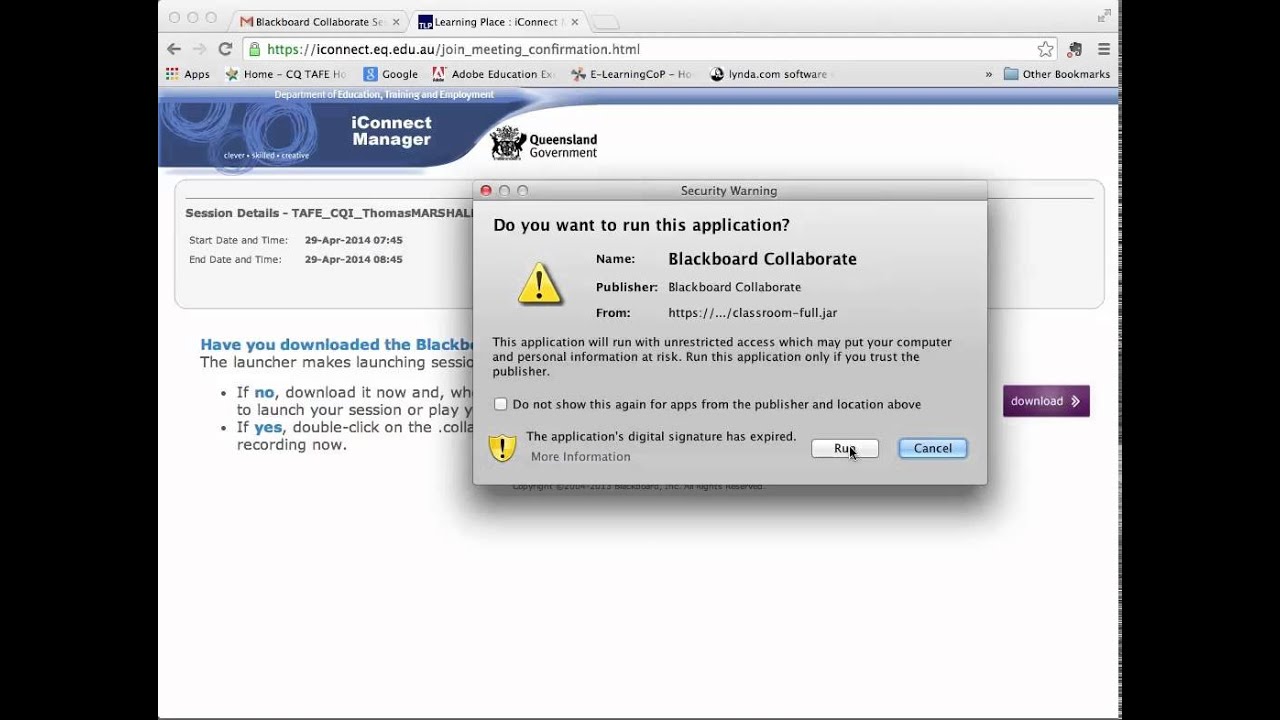Expand hidden bookmarks with the chevron
1280x720 pixels.
[x=989, y=74]
